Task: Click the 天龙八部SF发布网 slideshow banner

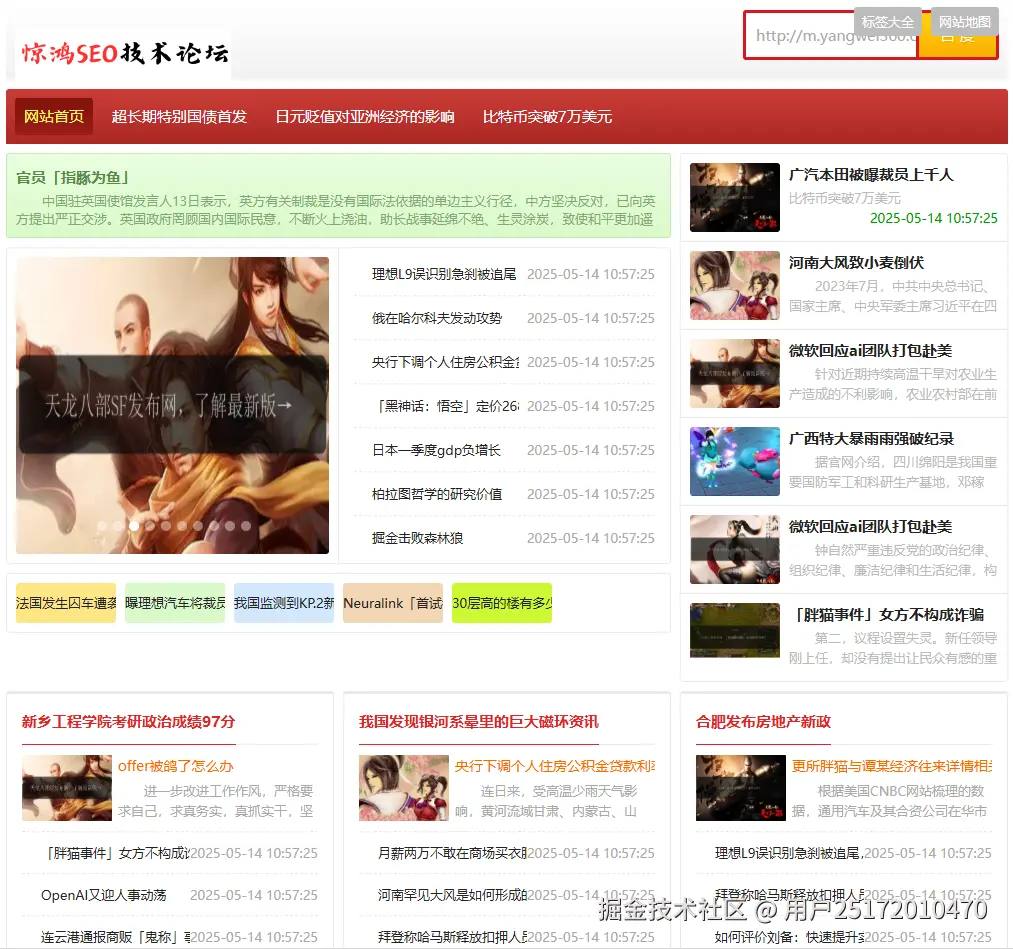Action: [172, 405]
